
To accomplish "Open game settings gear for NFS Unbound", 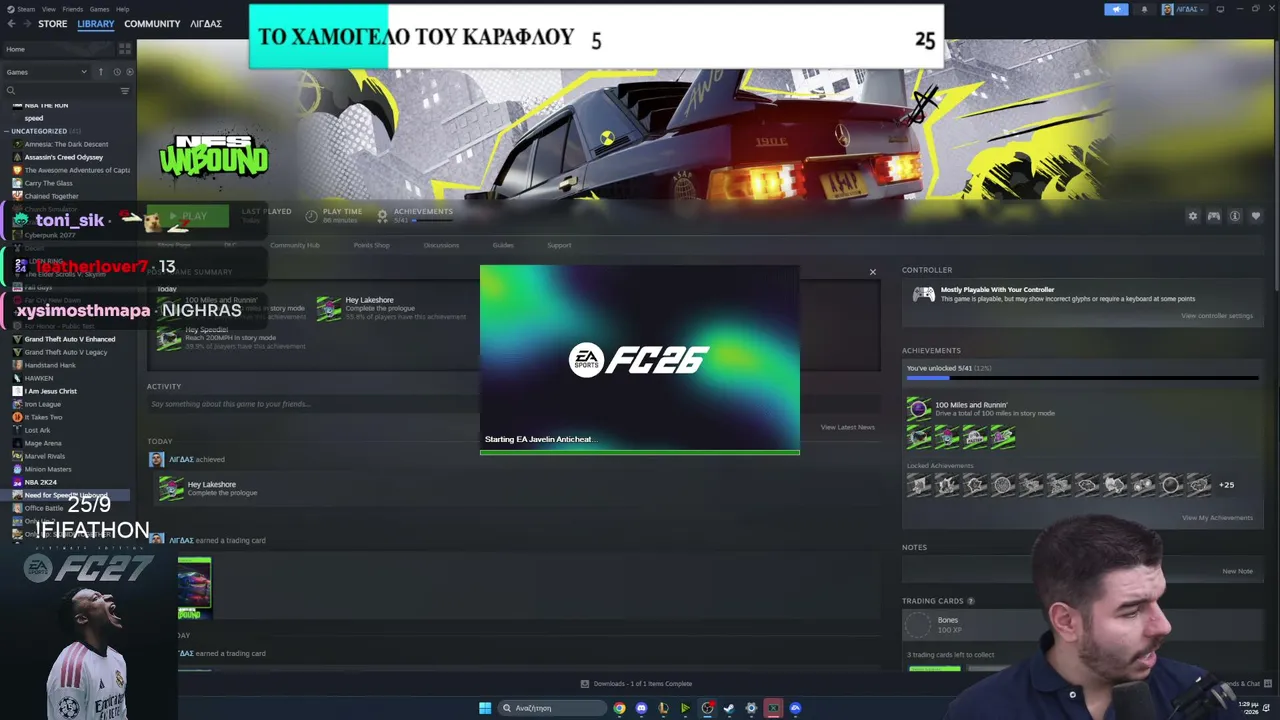I will (1192, 216).
